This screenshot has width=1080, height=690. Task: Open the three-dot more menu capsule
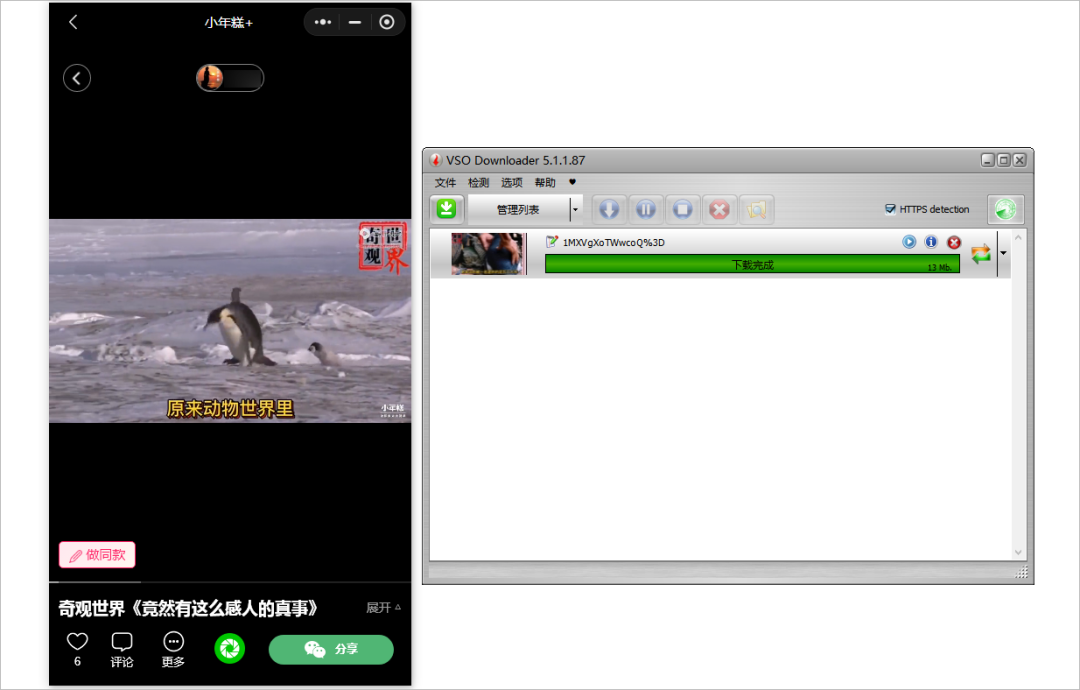[322, 22]
